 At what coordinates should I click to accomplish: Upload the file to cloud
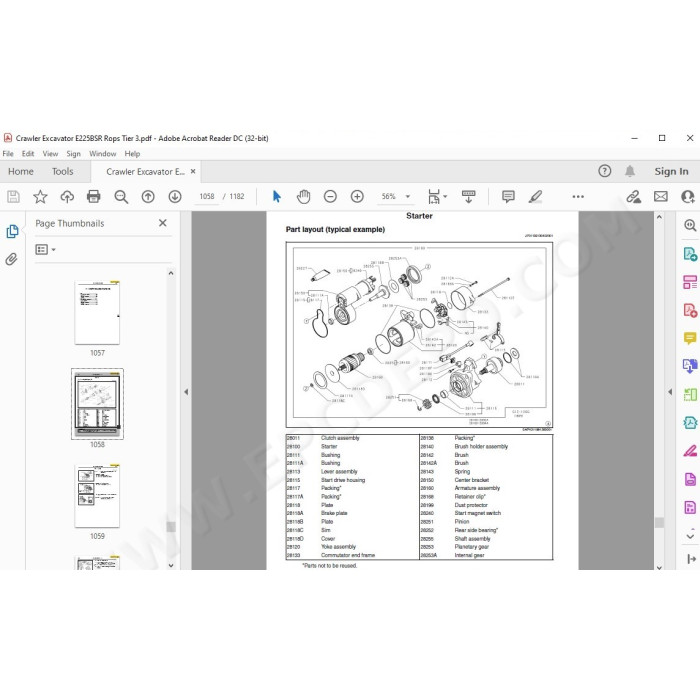pyautogui.click(x=67, y=196)
